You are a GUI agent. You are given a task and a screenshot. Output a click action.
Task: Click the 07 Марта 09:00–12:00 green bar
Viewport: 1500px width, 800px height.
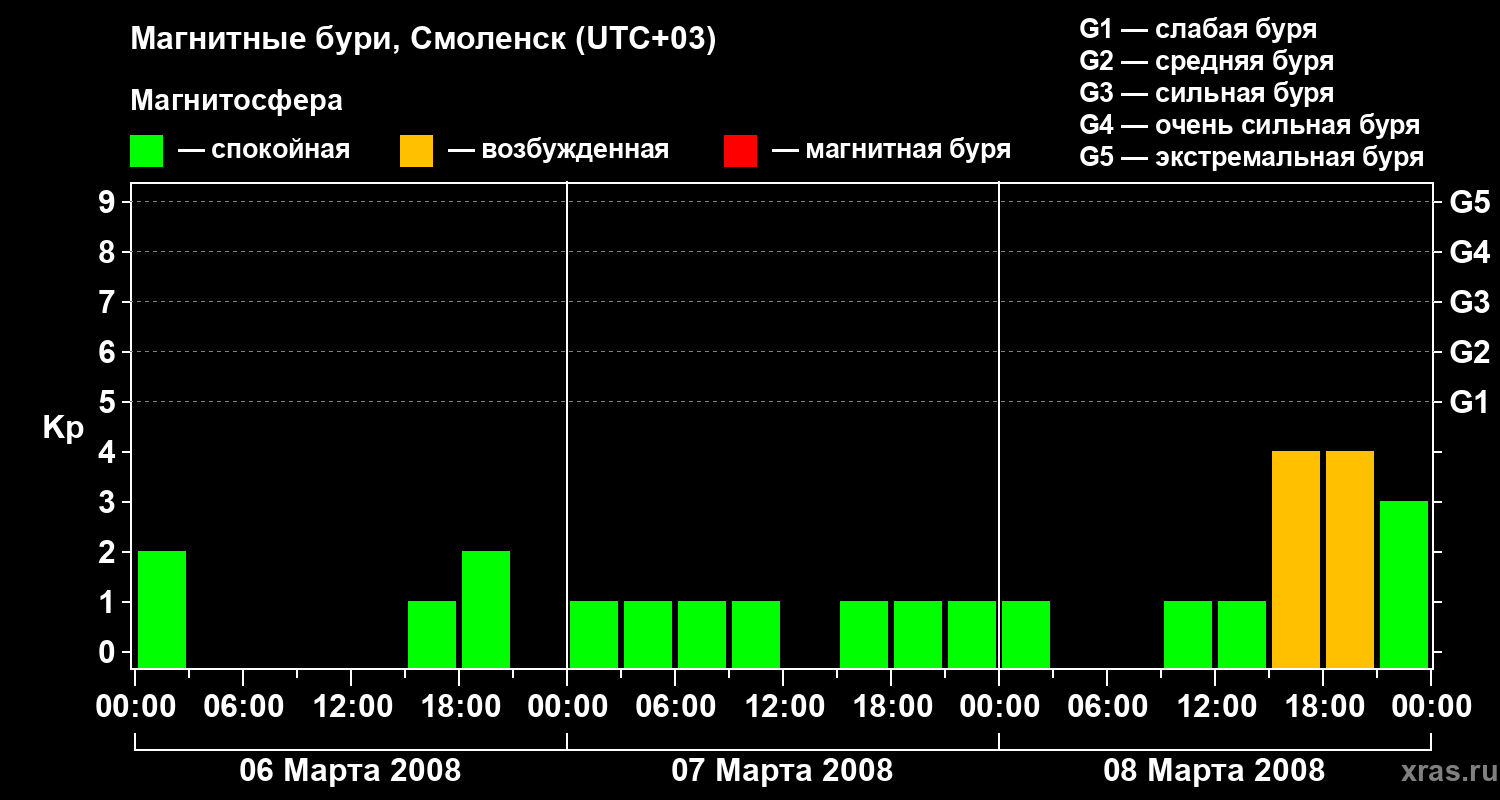tap(756, 634)
